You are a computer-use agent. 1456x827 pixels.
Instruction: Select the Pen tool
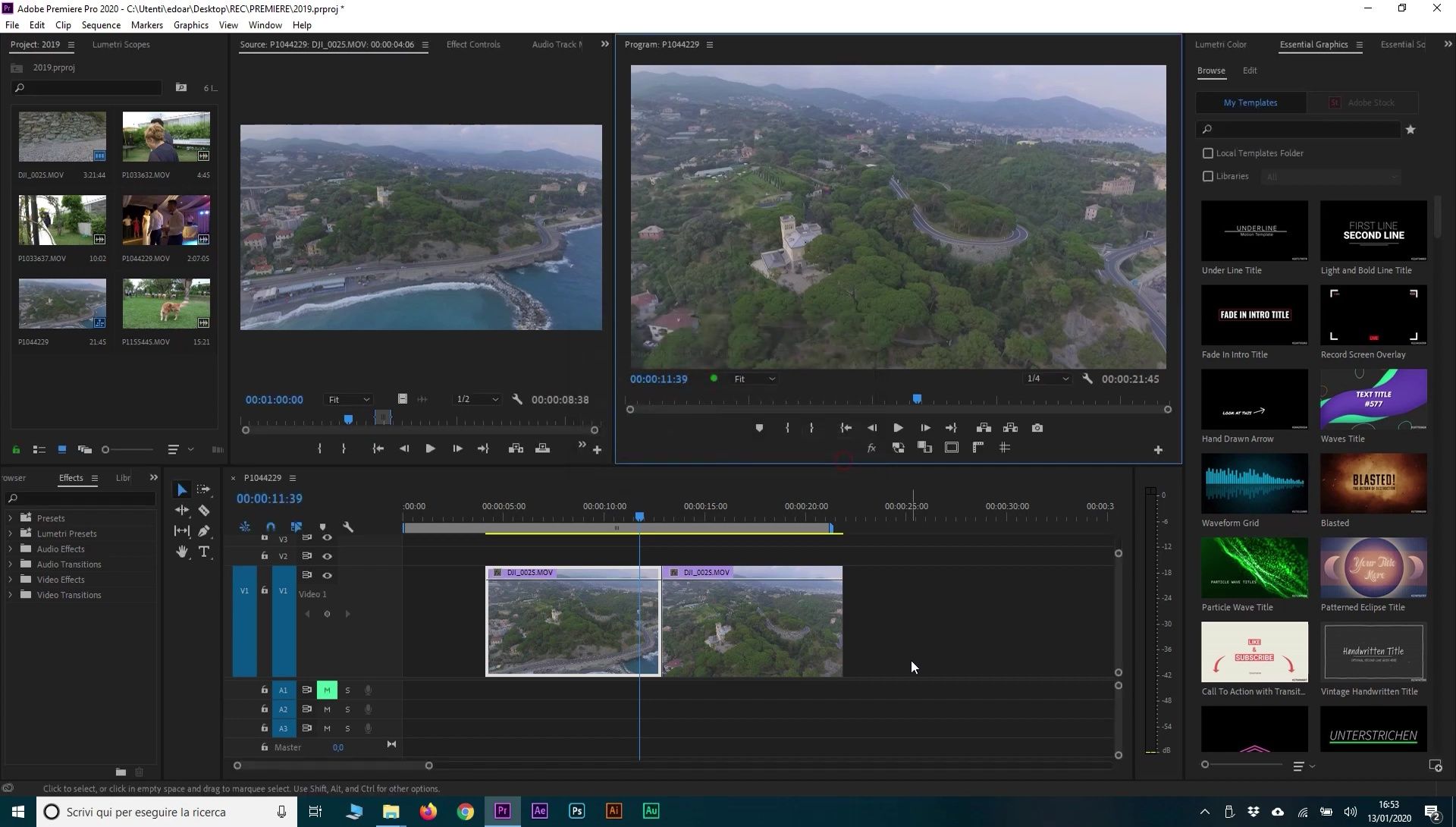click(x=204, y=531)
